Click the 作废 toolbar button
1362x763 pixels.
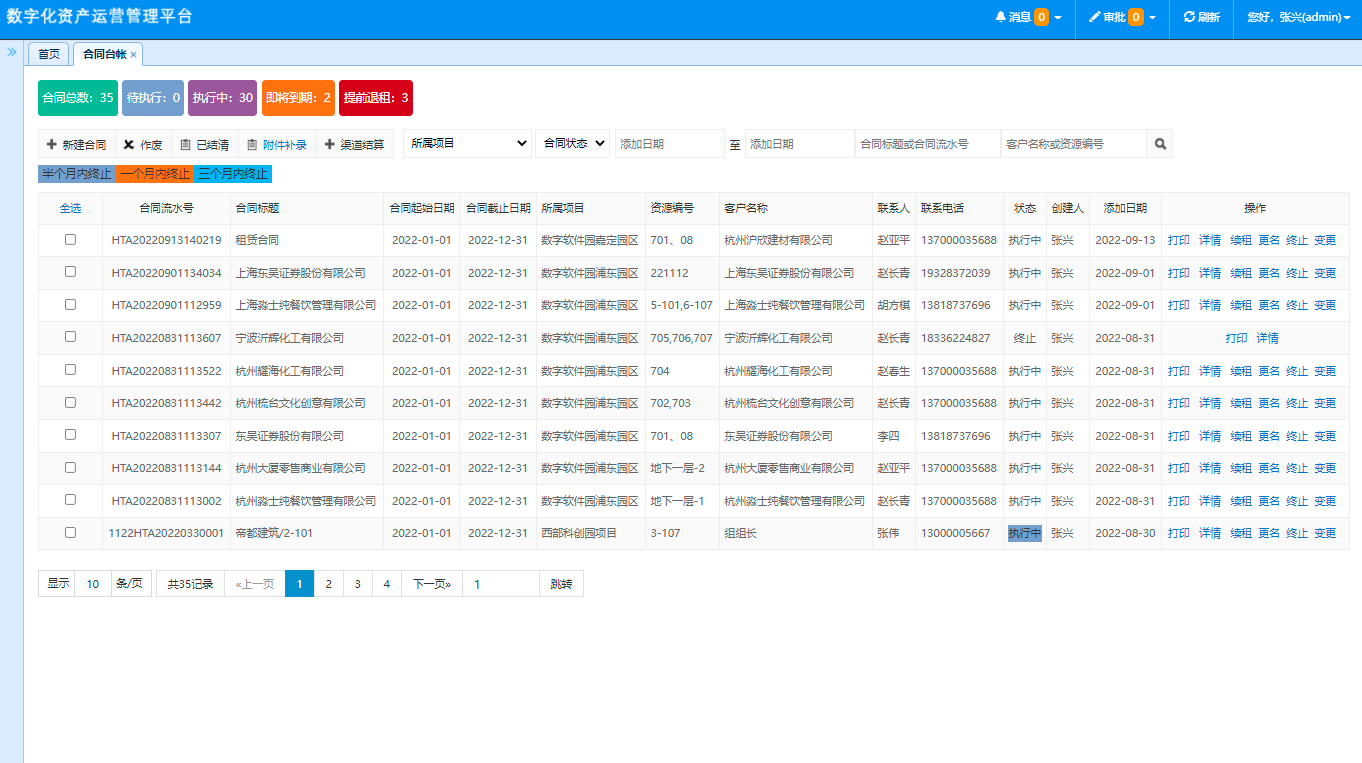coord(143,145)
